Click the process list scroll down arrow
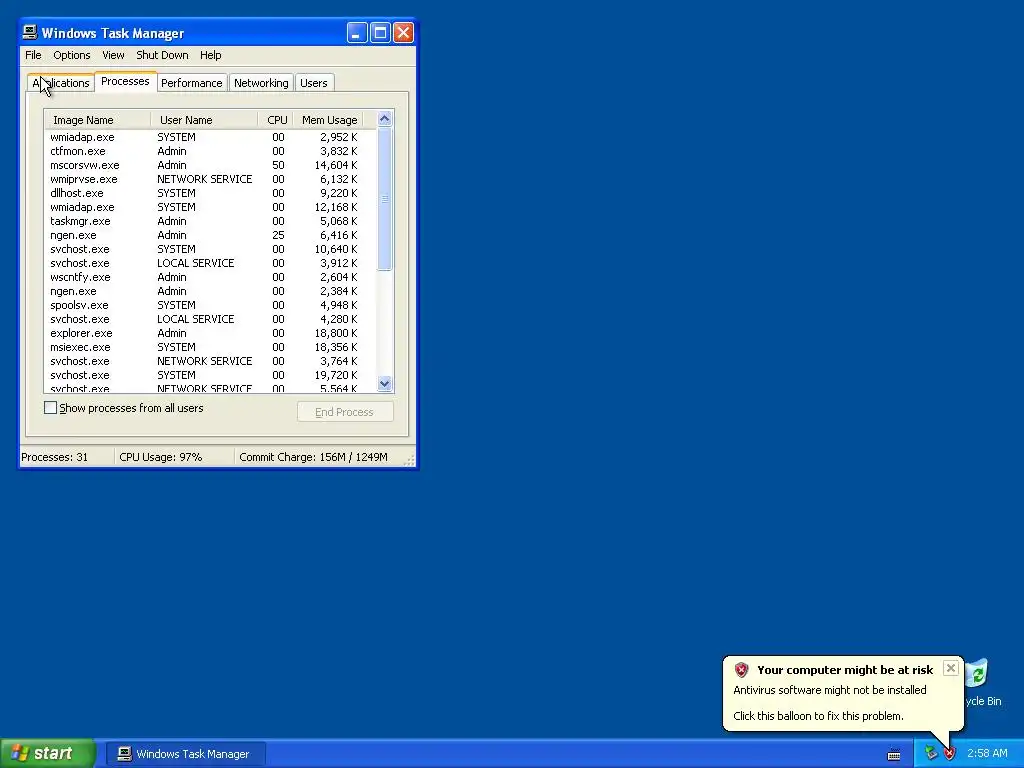Image resolution: width=1024 pixels, height=768 pixels. [385, 383]
